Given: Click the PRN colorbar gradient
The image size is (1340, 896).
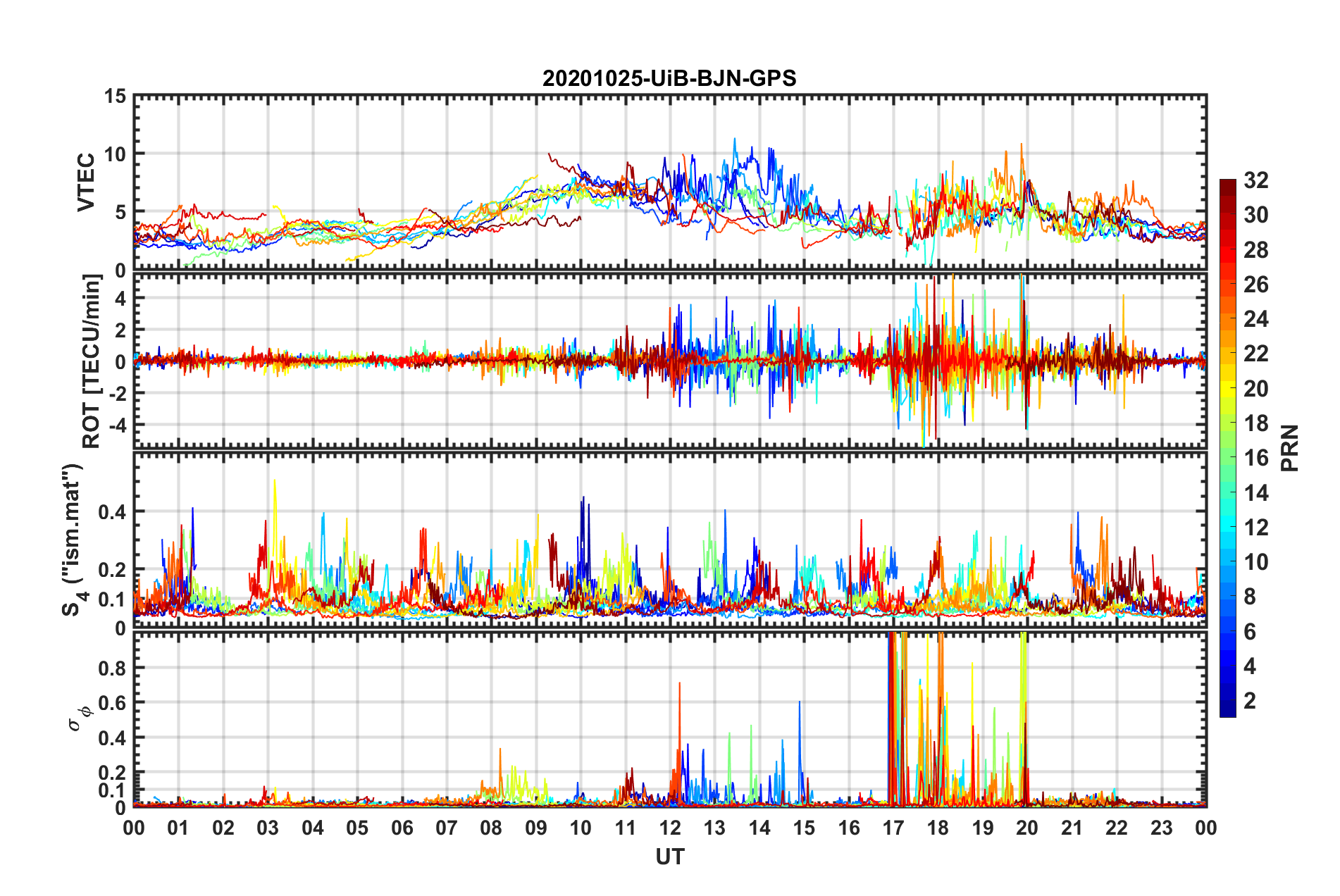Looking at the screenshot, I should point(1228,448).
